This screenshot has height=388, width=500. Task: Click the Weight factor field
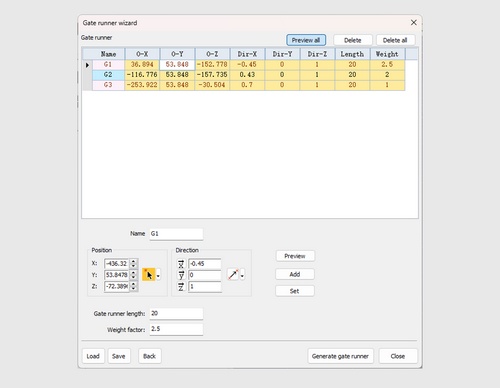point(176,329)
